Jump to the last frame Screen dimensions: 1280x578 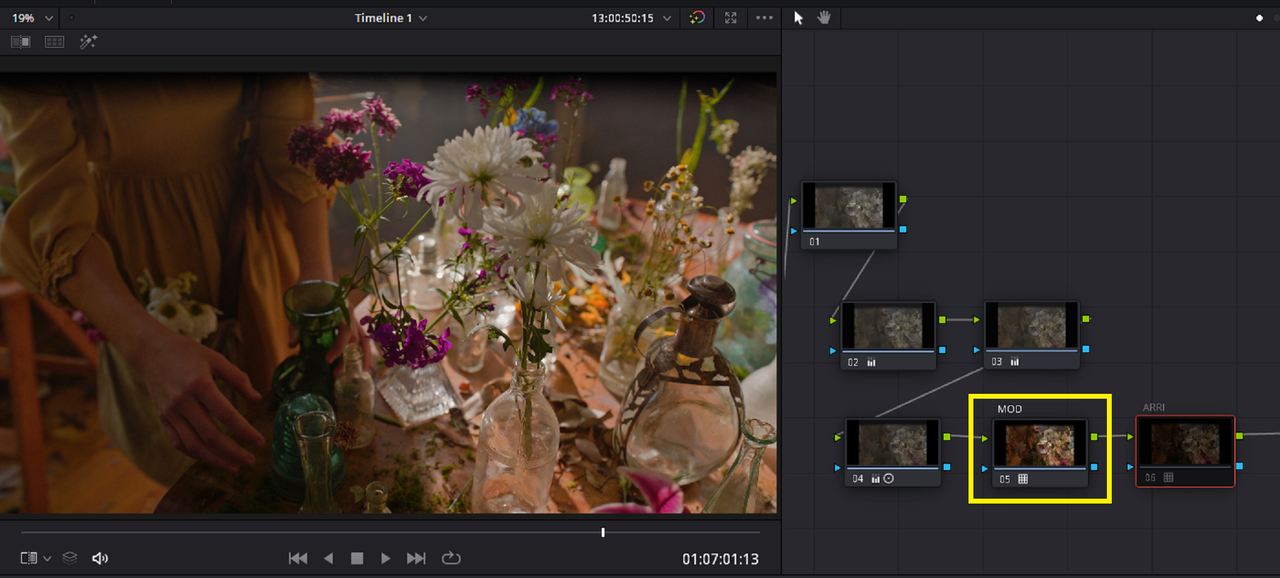417,558
